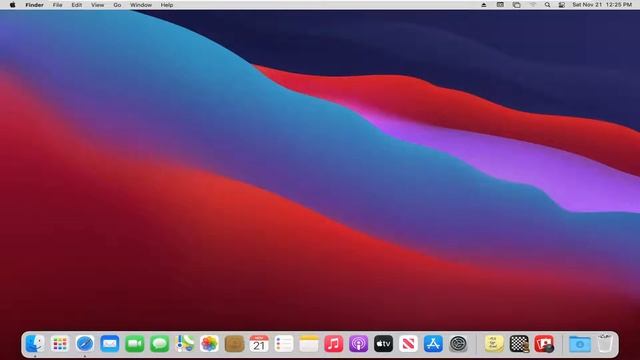640x360 pixels.
Task: Open the Wi-Fi status menu
Action: (x=533, y=5)
